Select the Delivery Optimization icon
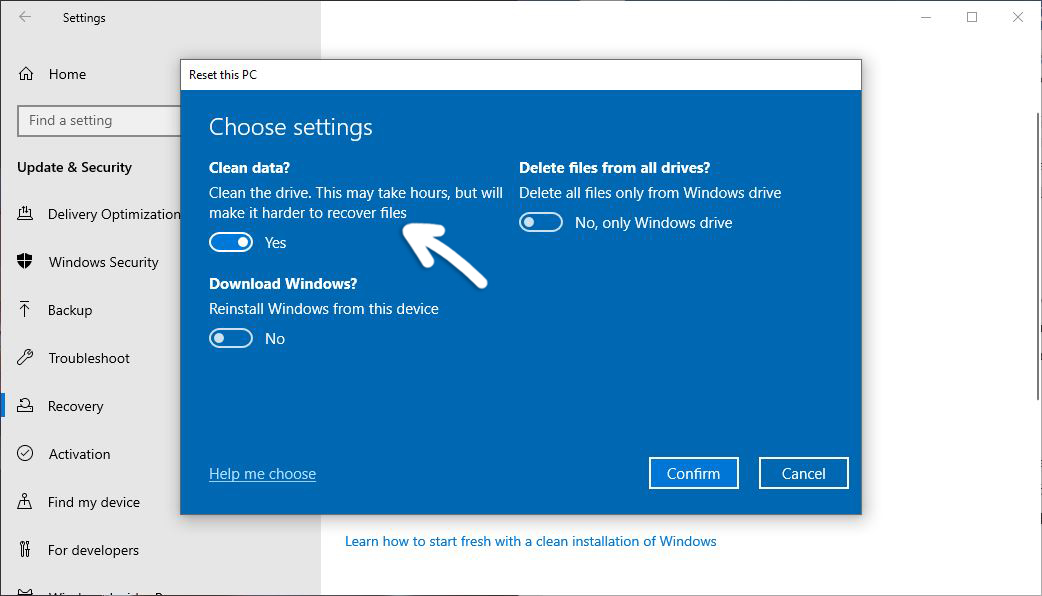This screenshot has width=1042, height=596. 26,214
